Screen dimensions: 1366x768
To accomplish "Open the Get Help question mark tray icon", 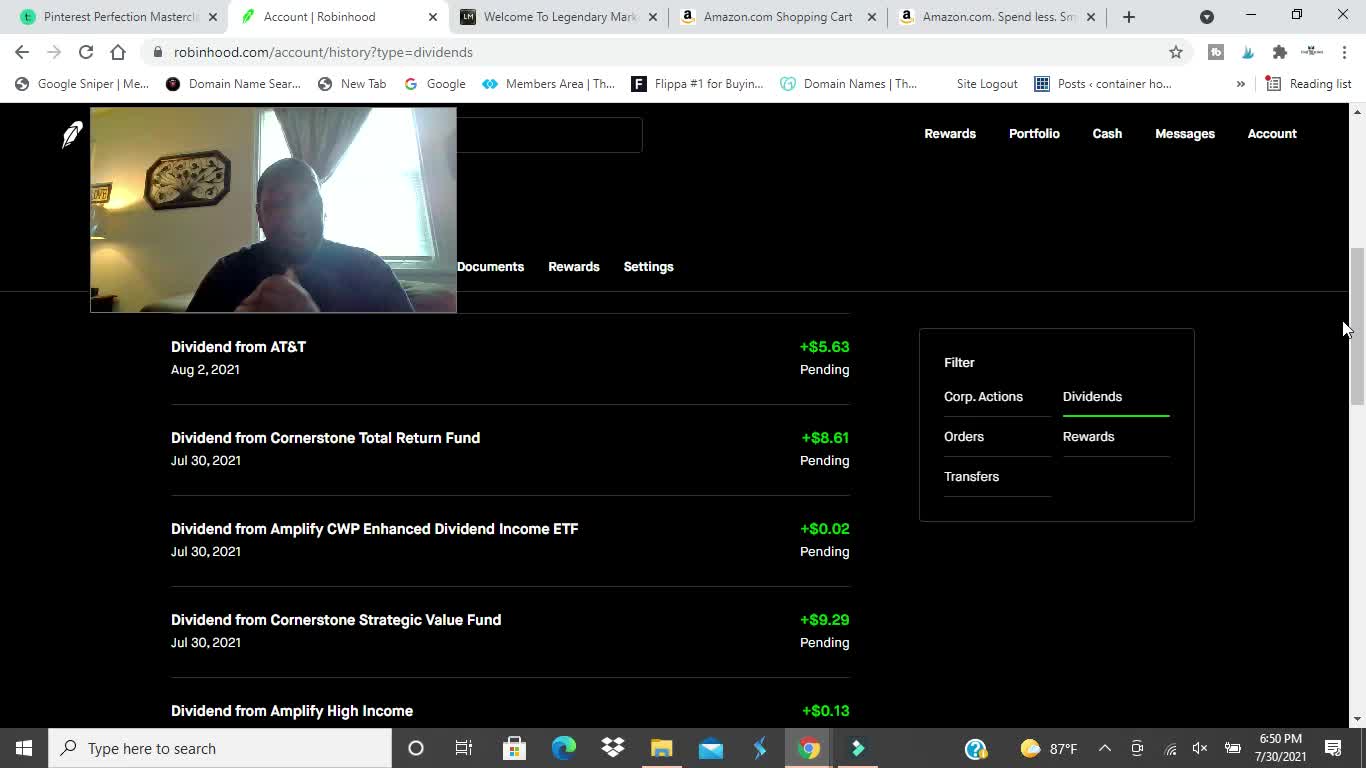I will click(976, 748).
